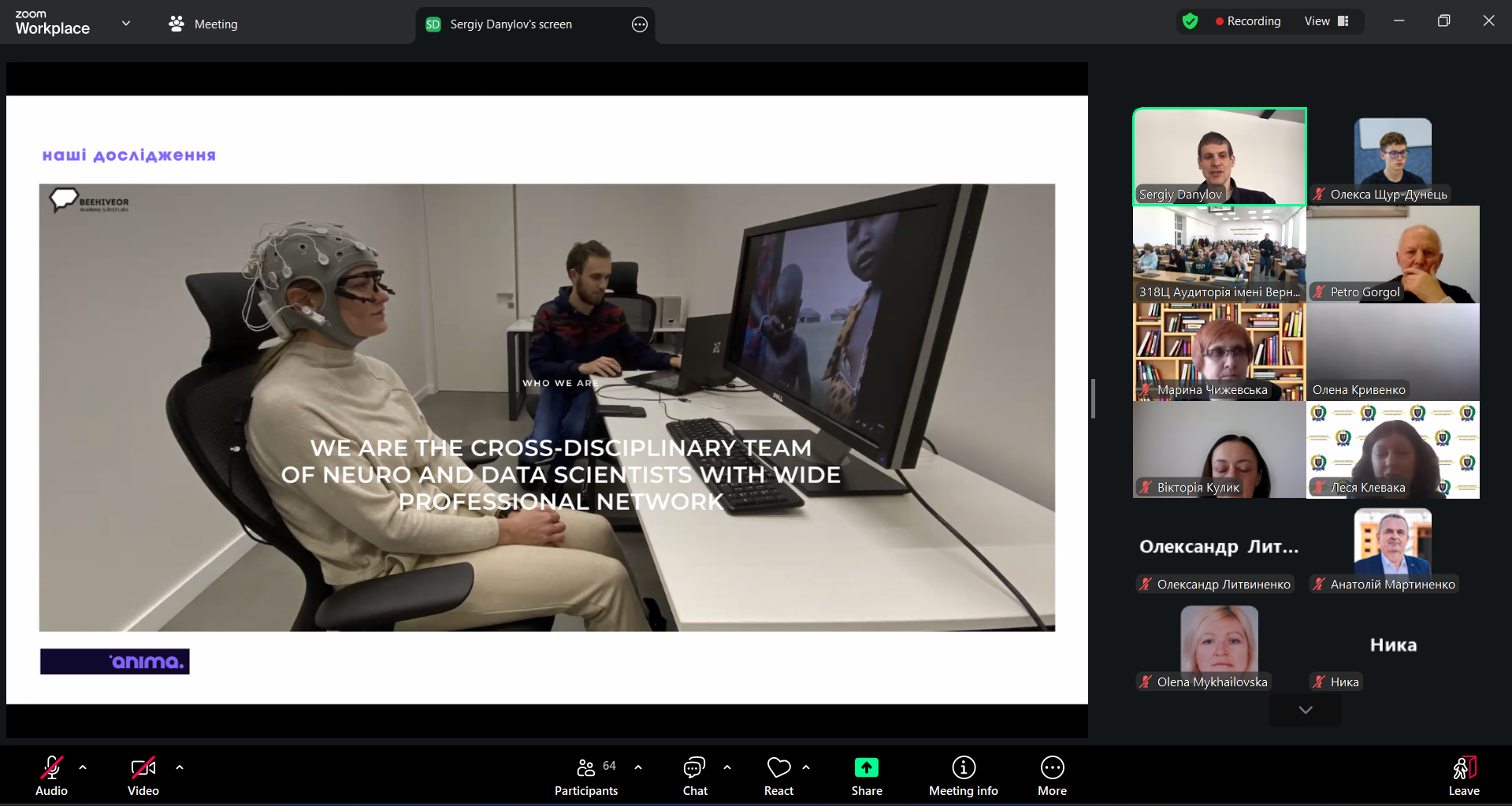Open Meeting info
This screenshot has height=806, width=1512.
pos(963,768)
